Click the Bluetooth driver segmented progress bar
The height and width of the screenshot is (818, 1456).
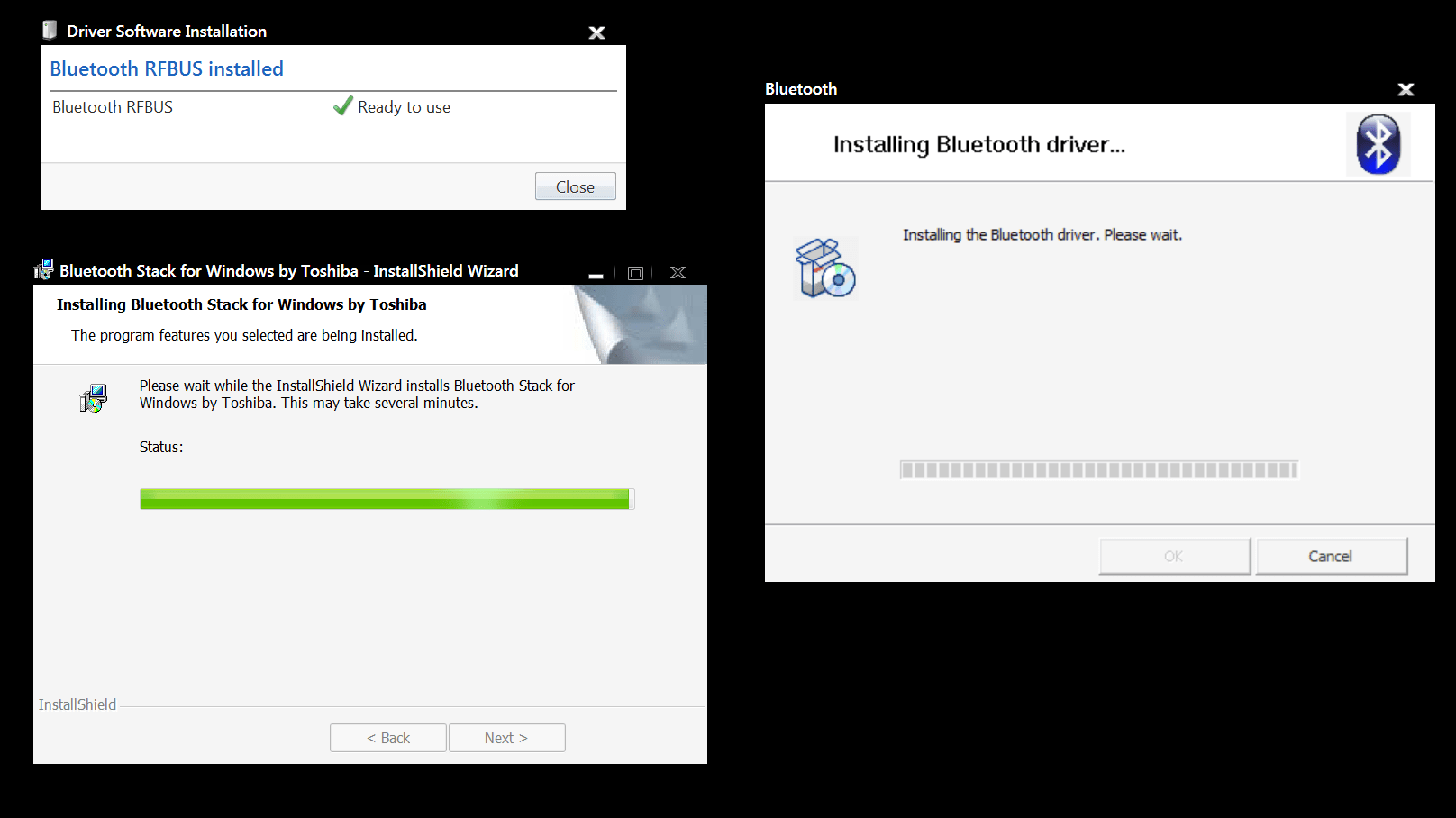1099,469
